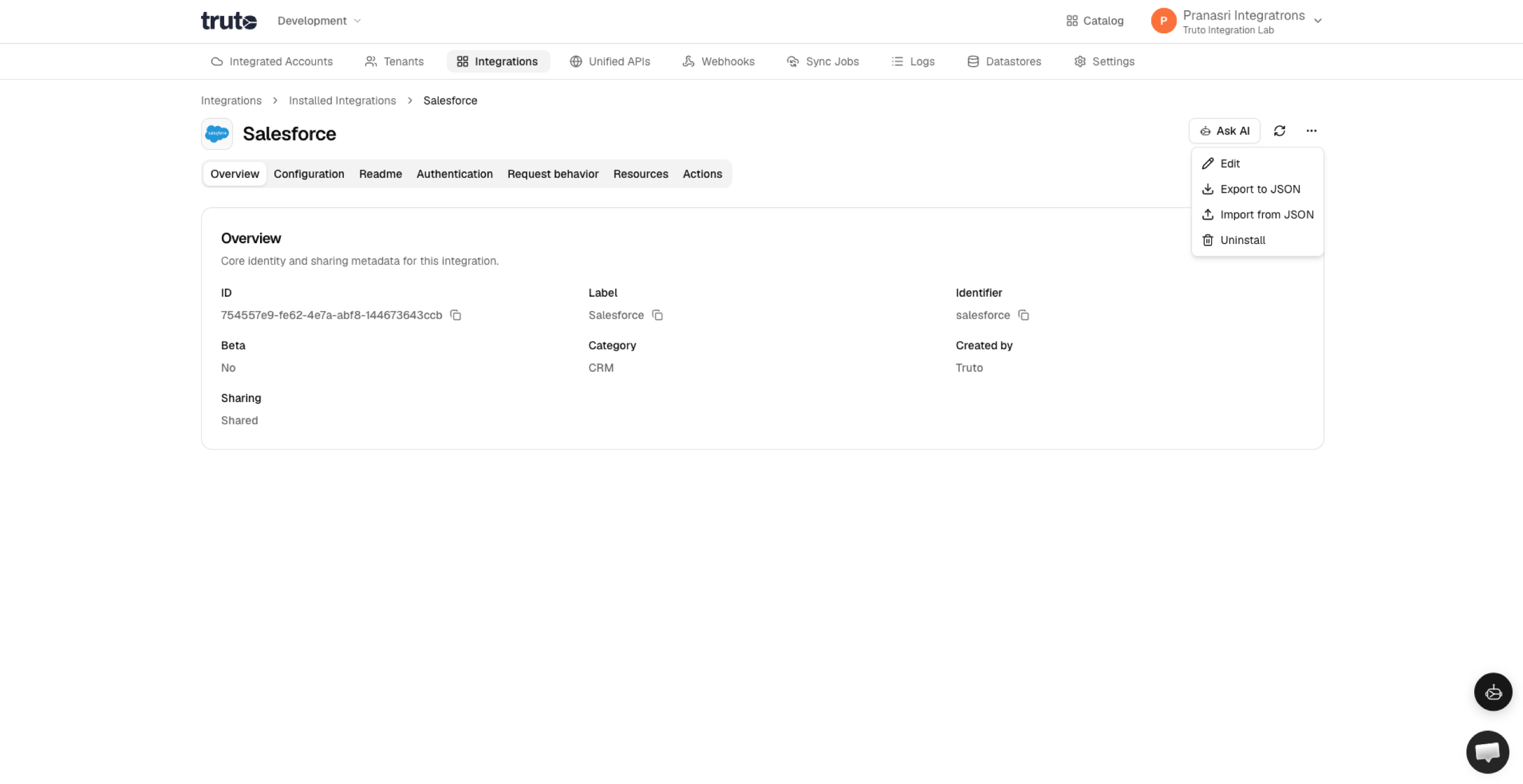Switch to the Overview tab
The width and height of the screenshot is (1523, 784).
(234, 174)
